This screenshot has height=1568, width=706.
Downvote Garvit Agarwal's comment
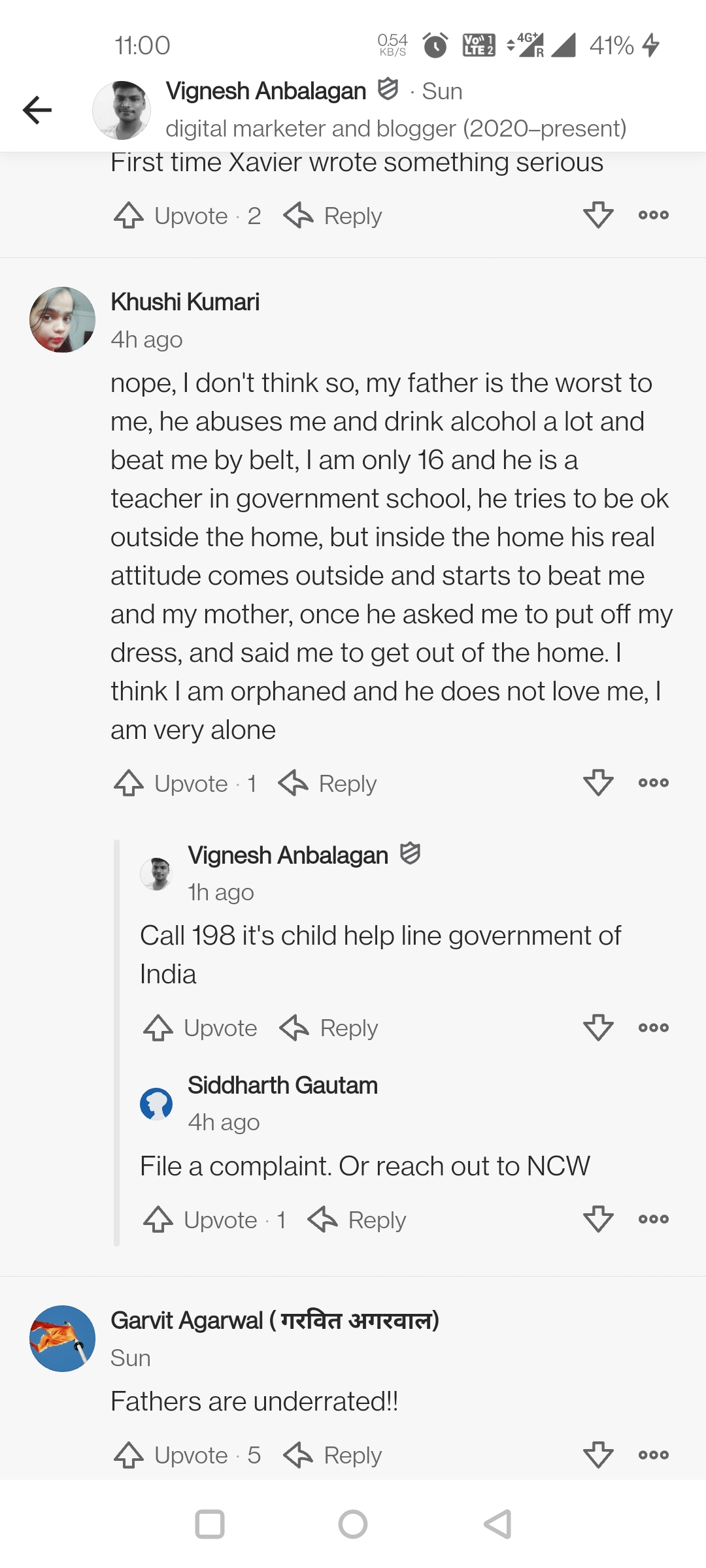tap(598, 1455)
